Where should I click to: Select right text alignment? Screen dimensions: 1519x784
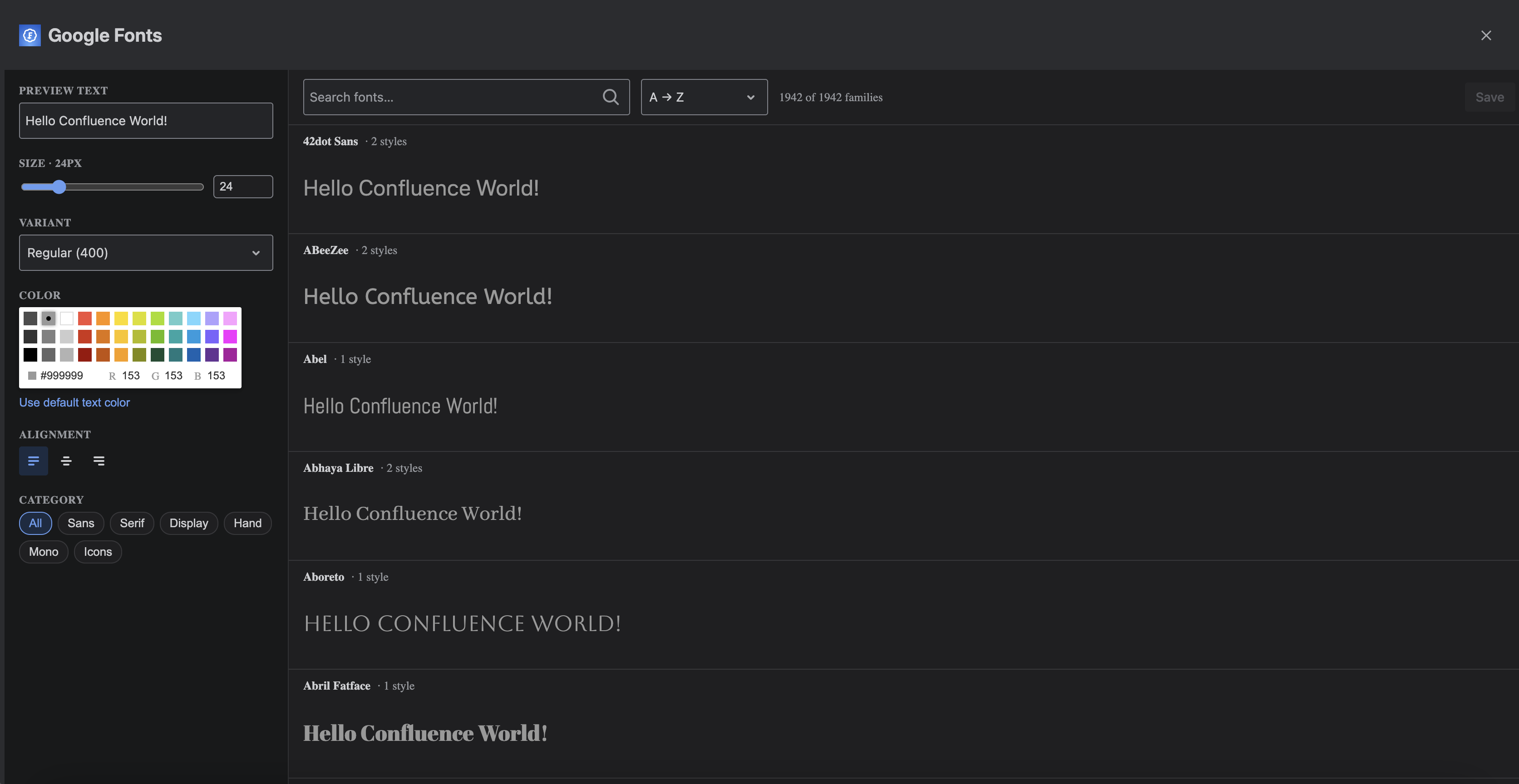tap(99, 461)
